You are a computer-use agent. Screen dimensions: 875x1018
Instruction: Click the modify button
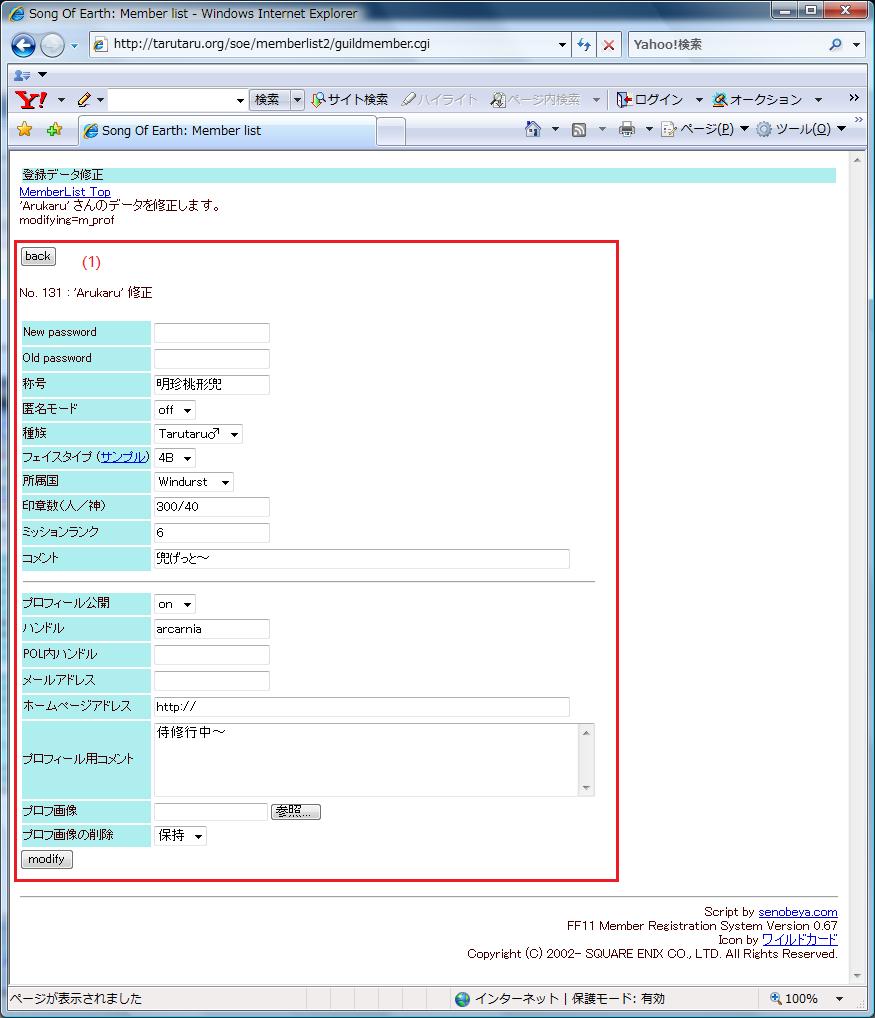46,859
